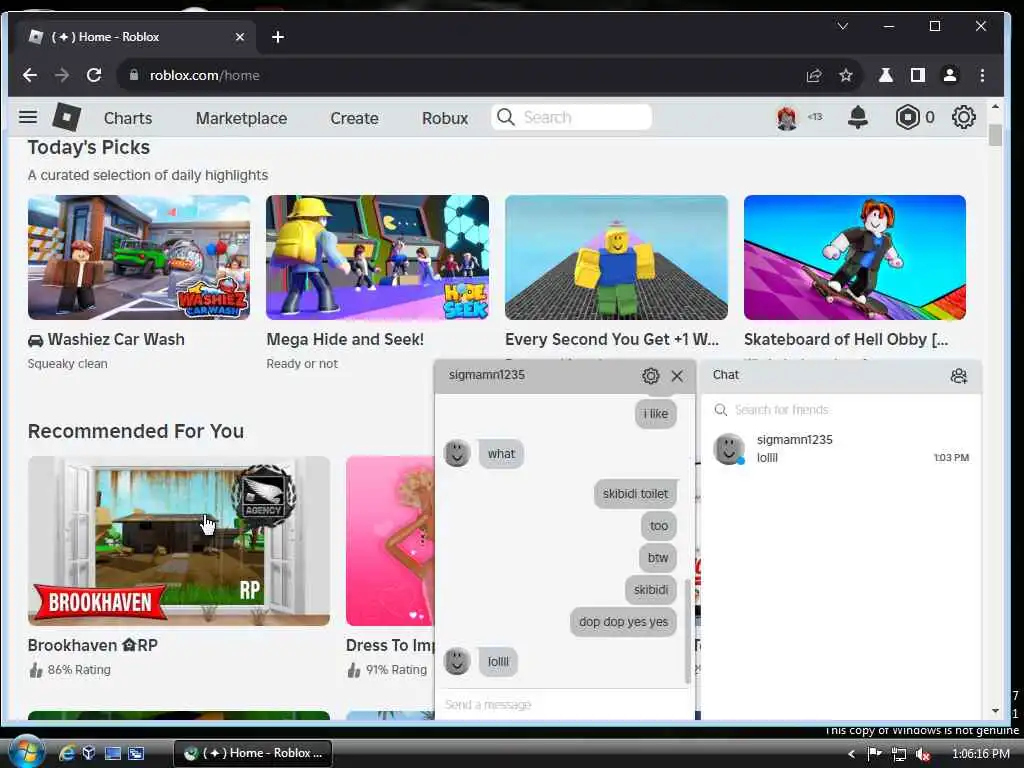Screen dimensions: 1024x768
Task: Click the Mega Hide and Seek! title
Action: pos(345,340)
